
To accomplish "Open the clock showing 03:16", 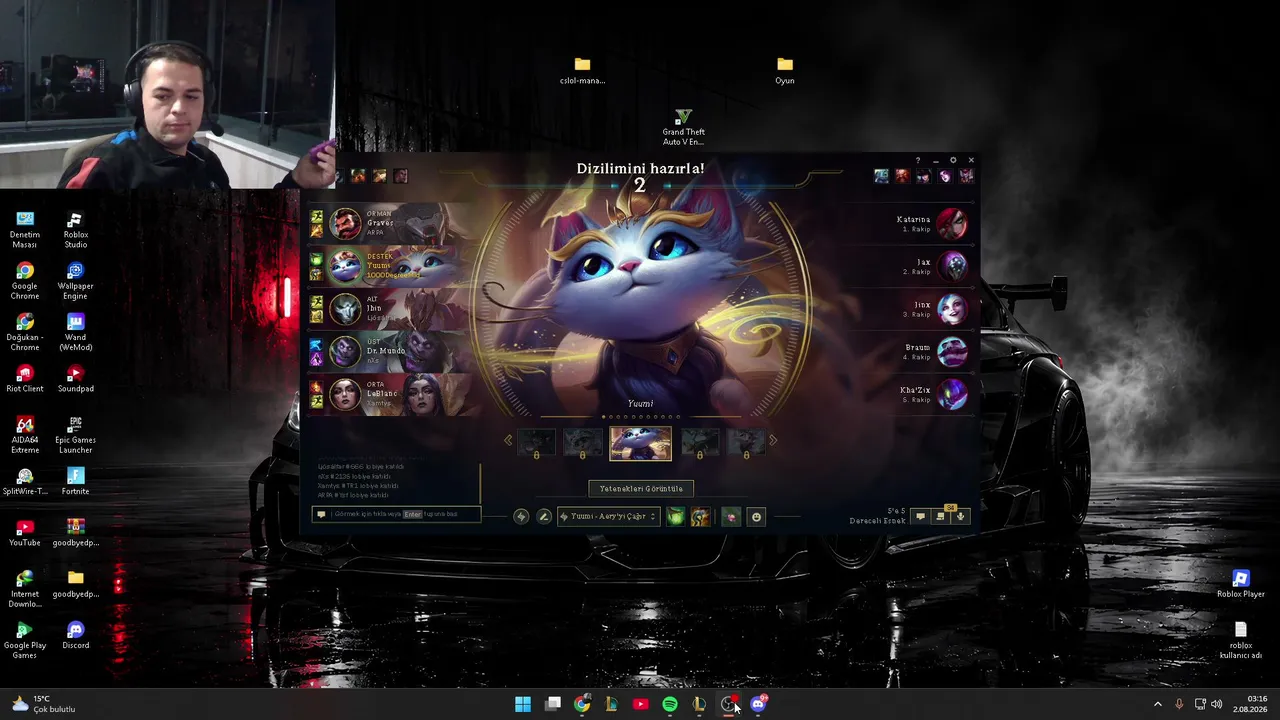I will point(1249,704).
